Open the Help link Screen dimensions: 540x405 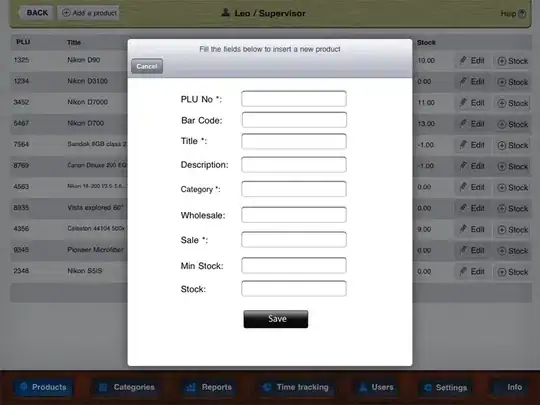(513, 14)
